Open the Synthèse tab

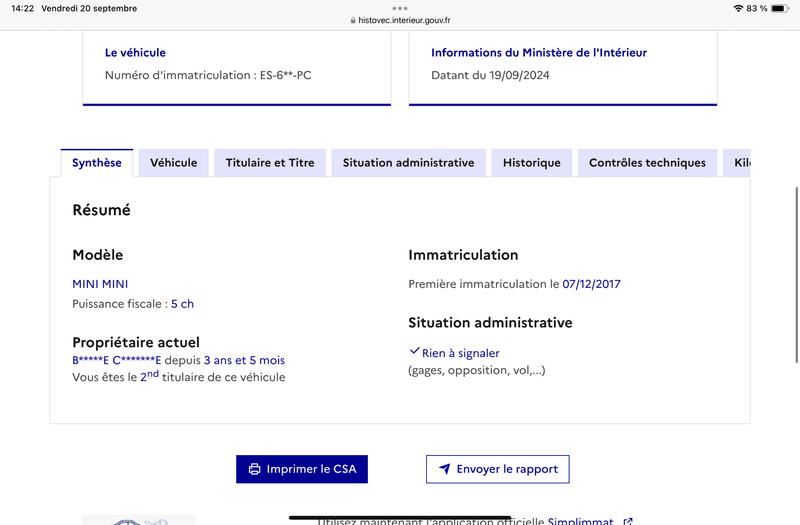point(97,163)
